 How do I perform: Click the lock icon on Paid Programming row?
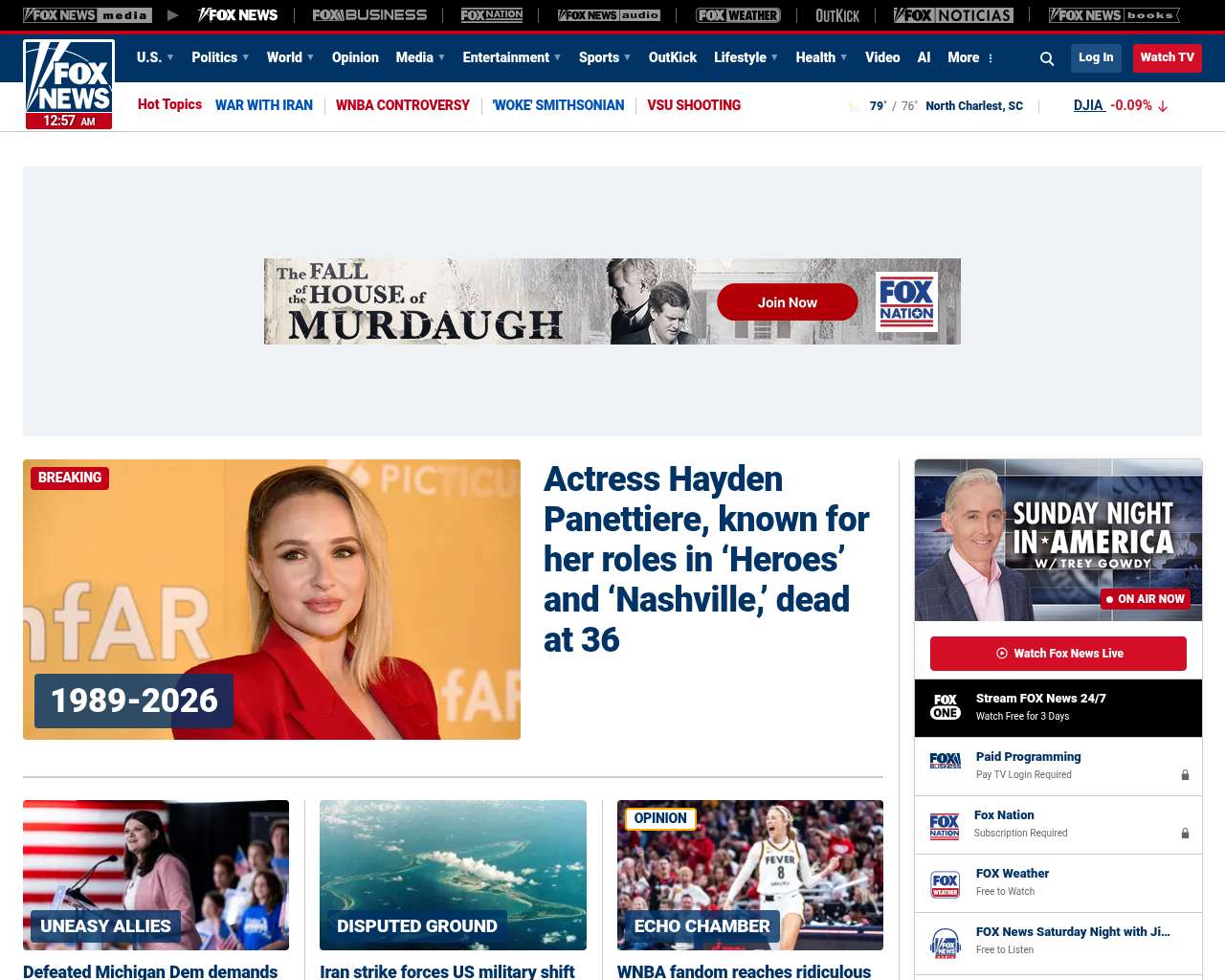click(1185, 775)
